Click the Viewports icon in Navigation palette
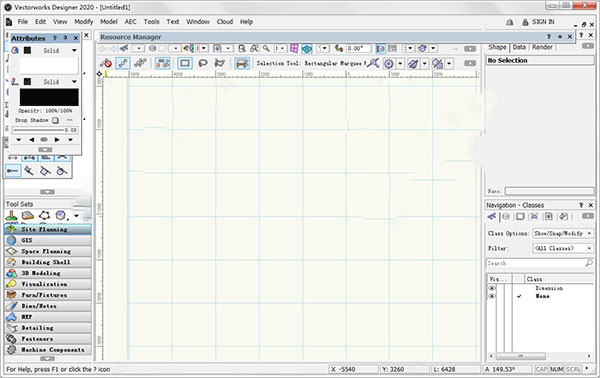 pyautogui.click(x=534, y=217)
